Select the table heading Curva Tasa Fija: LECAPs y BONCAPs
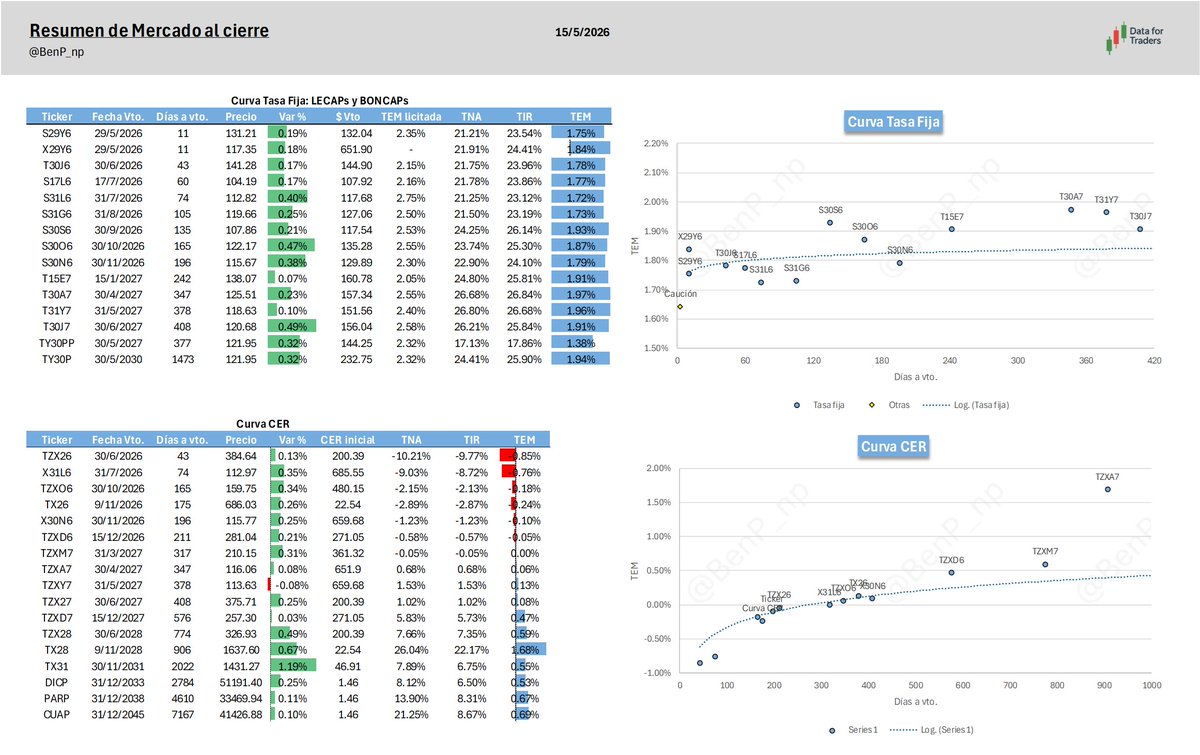The height and width of the screenshot is (755, 1200). [x=320, y=102]
